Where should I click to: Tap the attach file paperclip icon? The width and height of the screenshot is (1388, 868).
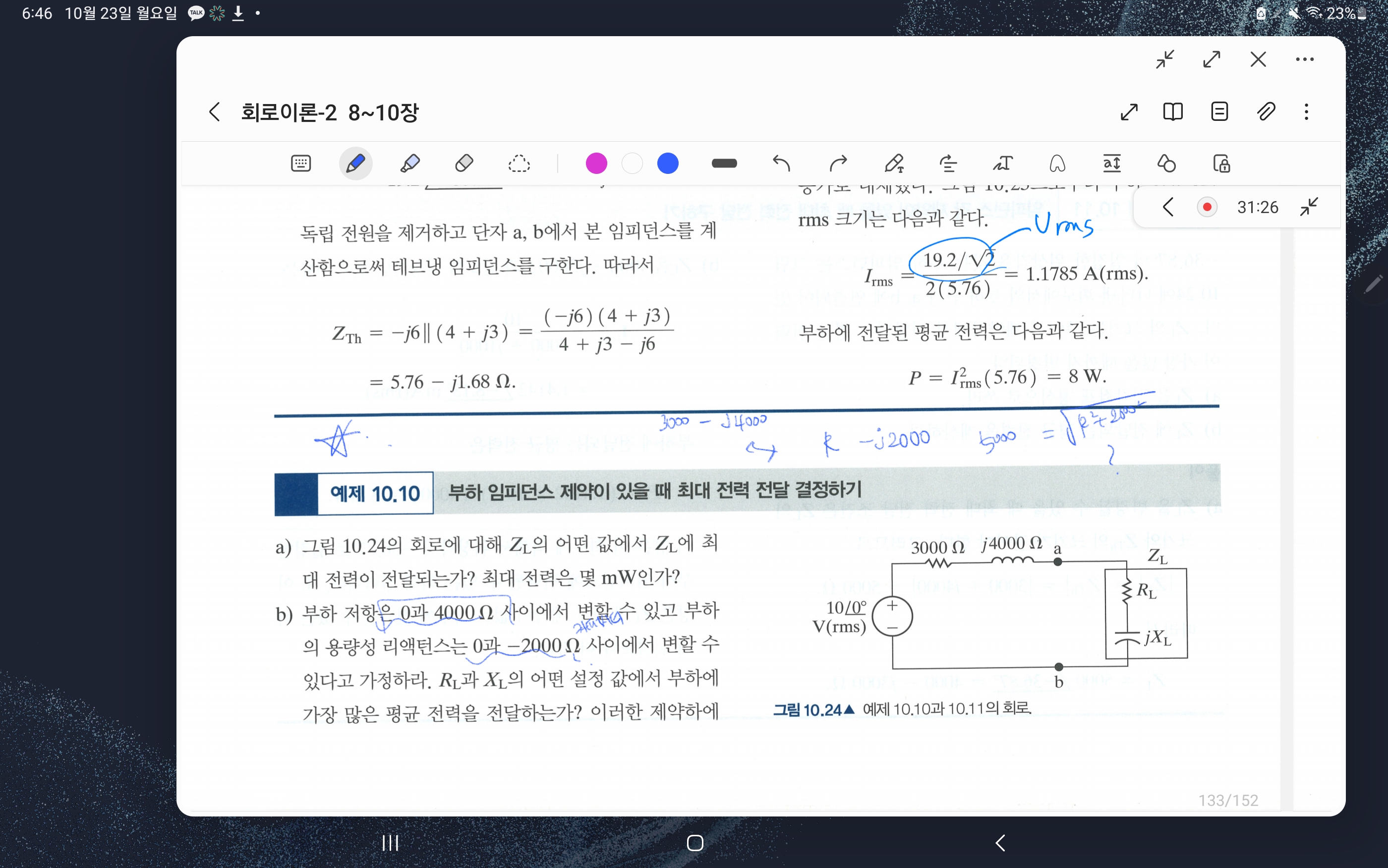pos(1266,111)
